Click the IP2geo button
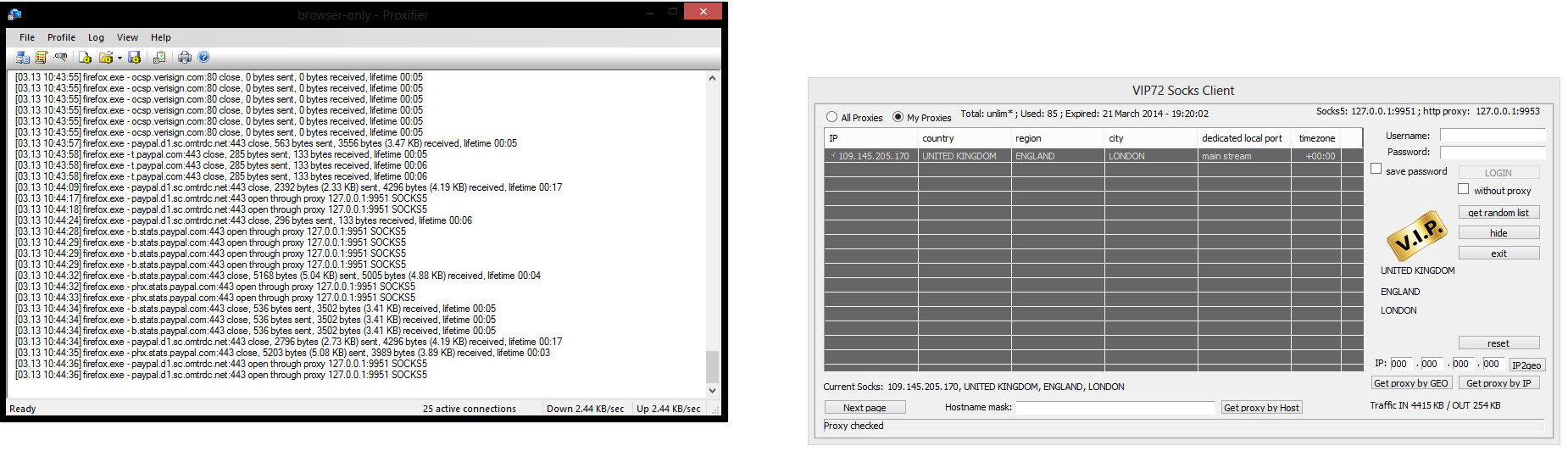The image size is (1568, 457). (x=1526, y=365)
